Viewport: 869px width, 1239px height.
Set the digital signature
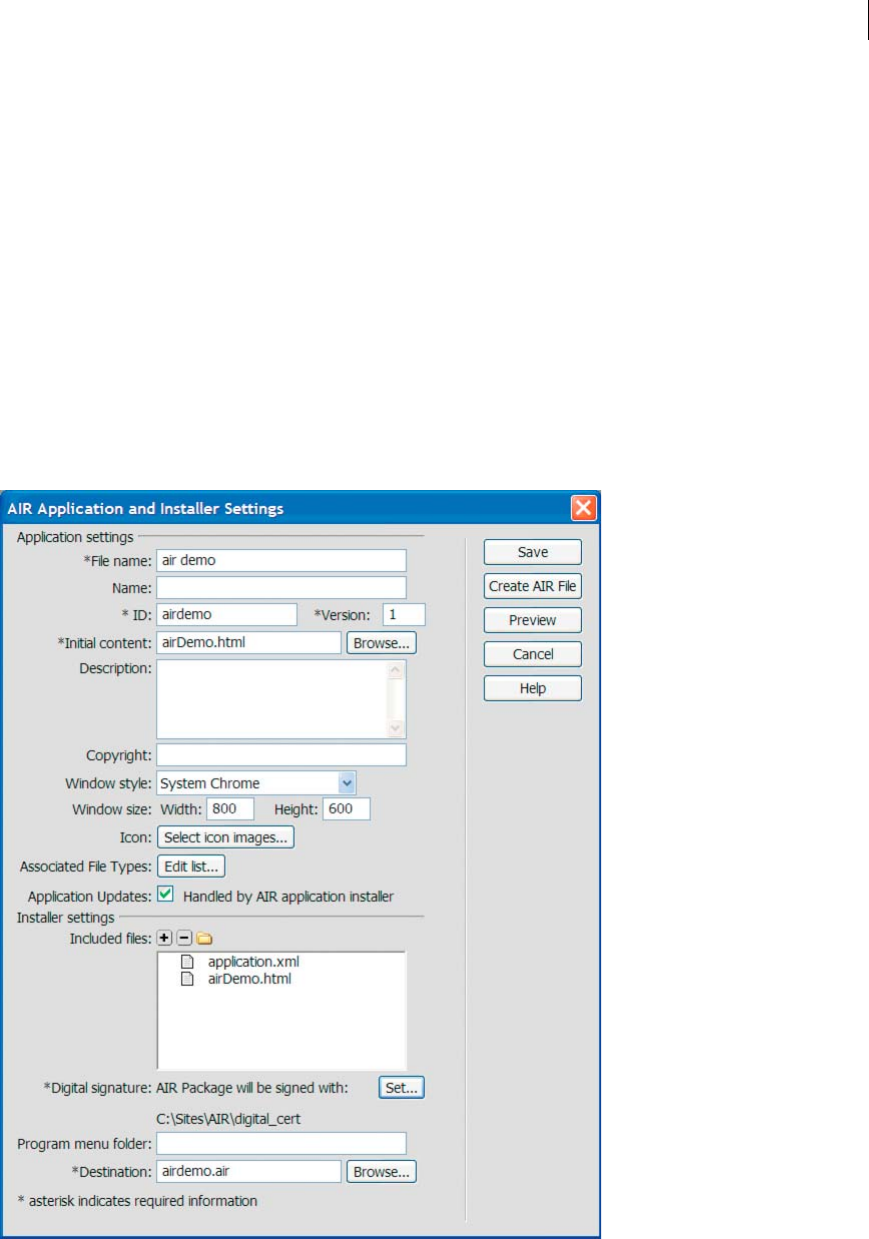402,1087
